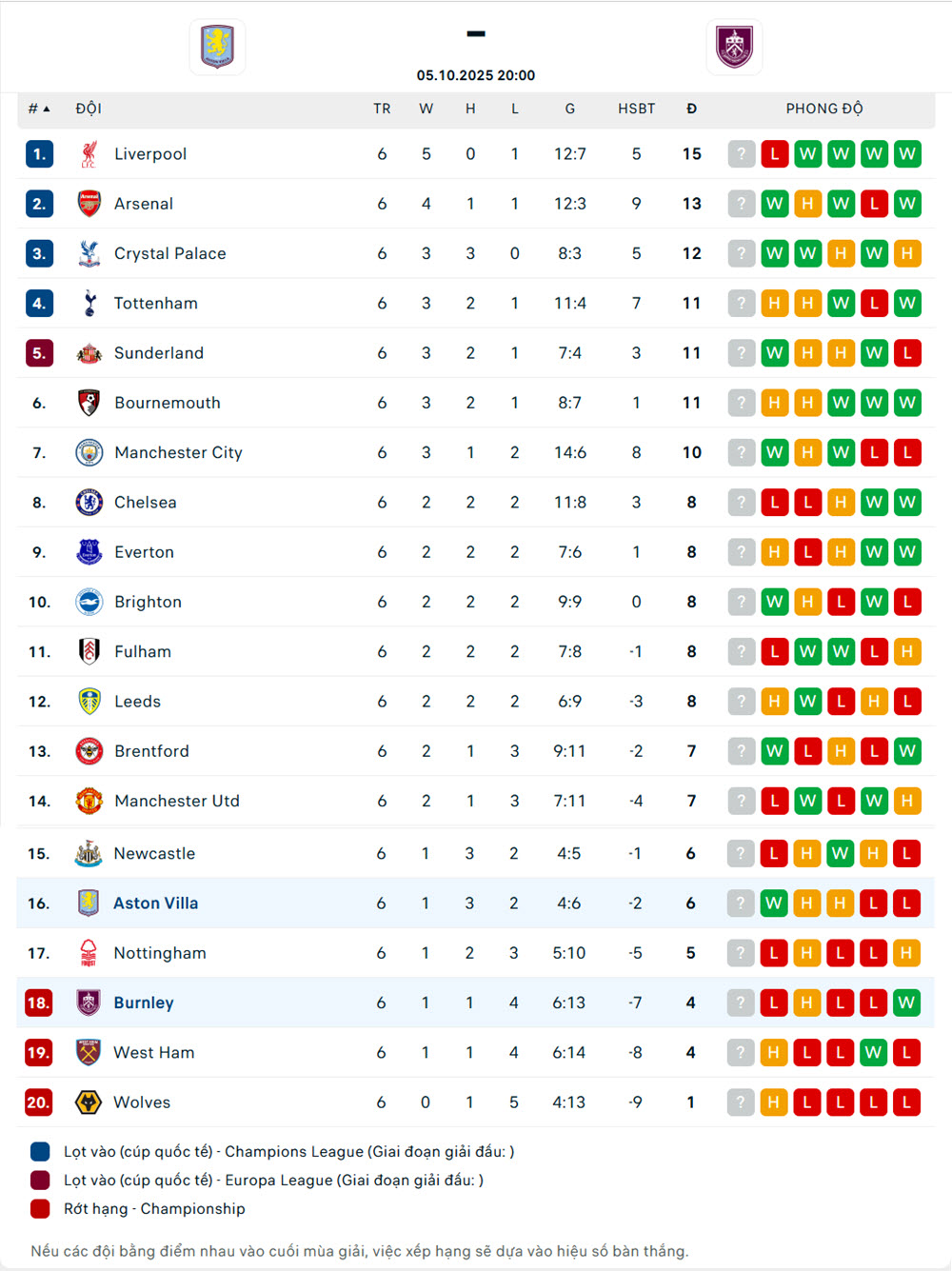Screen dimensions: 952x1271
Task: Click the Burnley crest in the match header
Action: click(x=734, y=47)
